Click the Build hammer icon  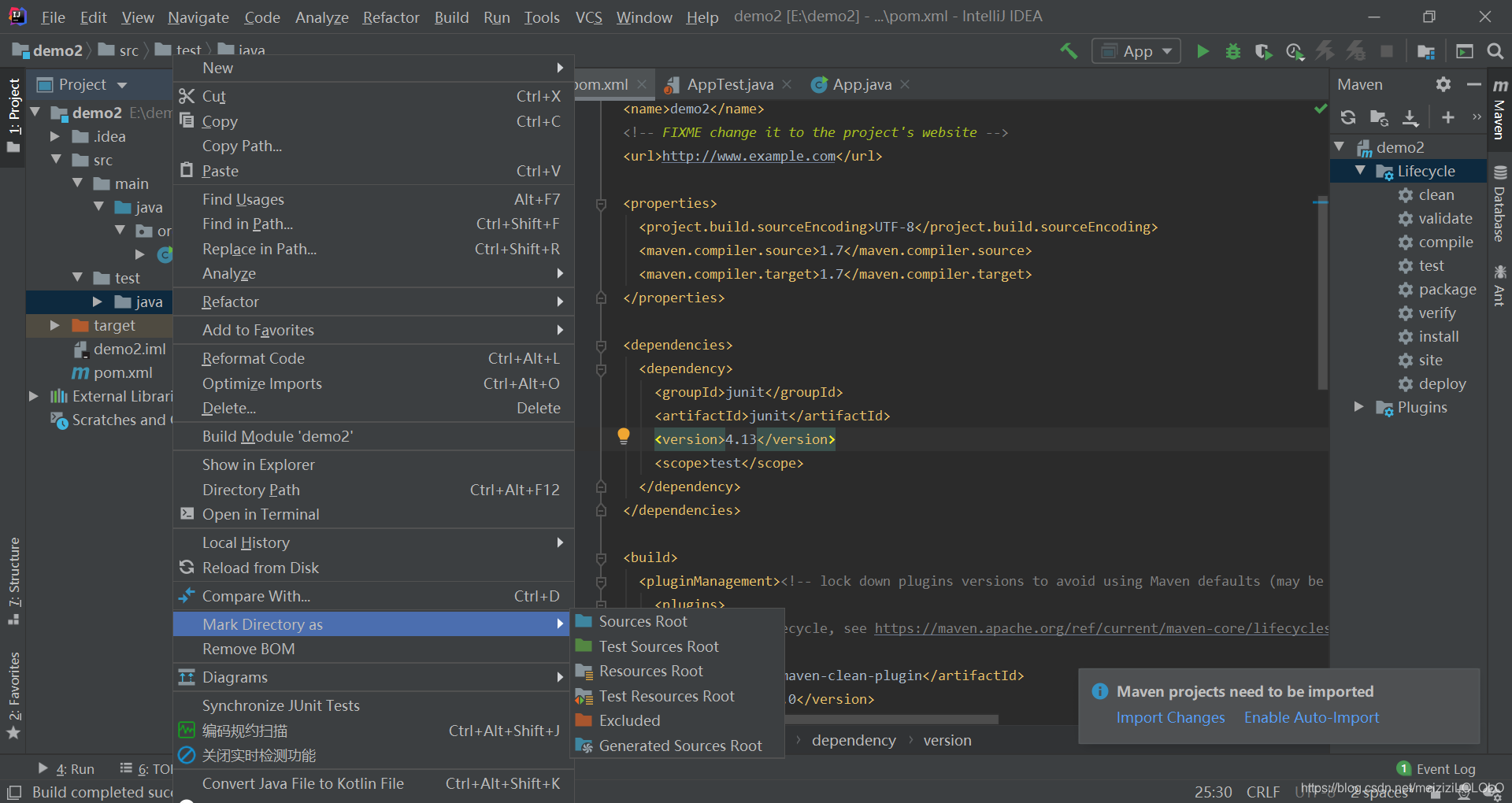point(1069,51)
